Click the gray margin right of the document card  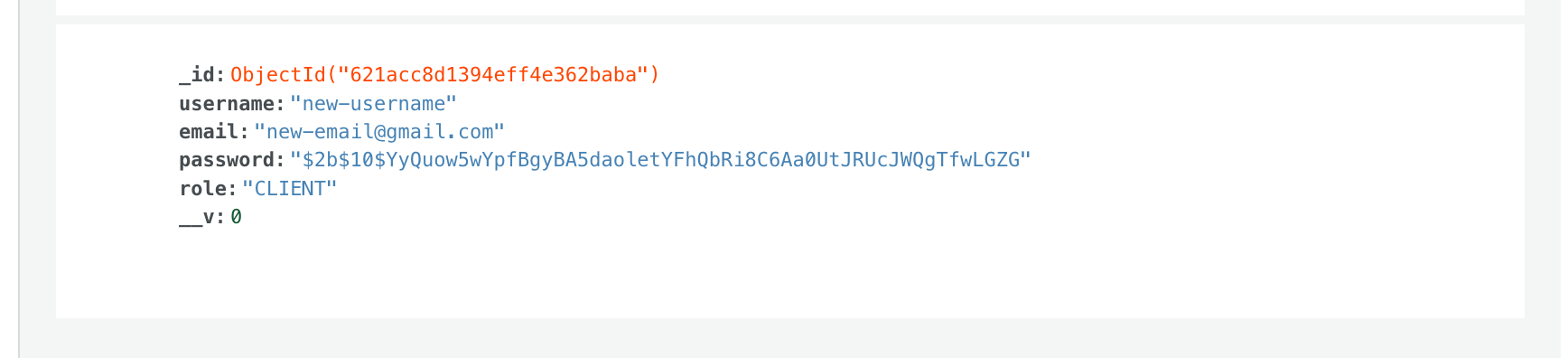pos(1546,172)
